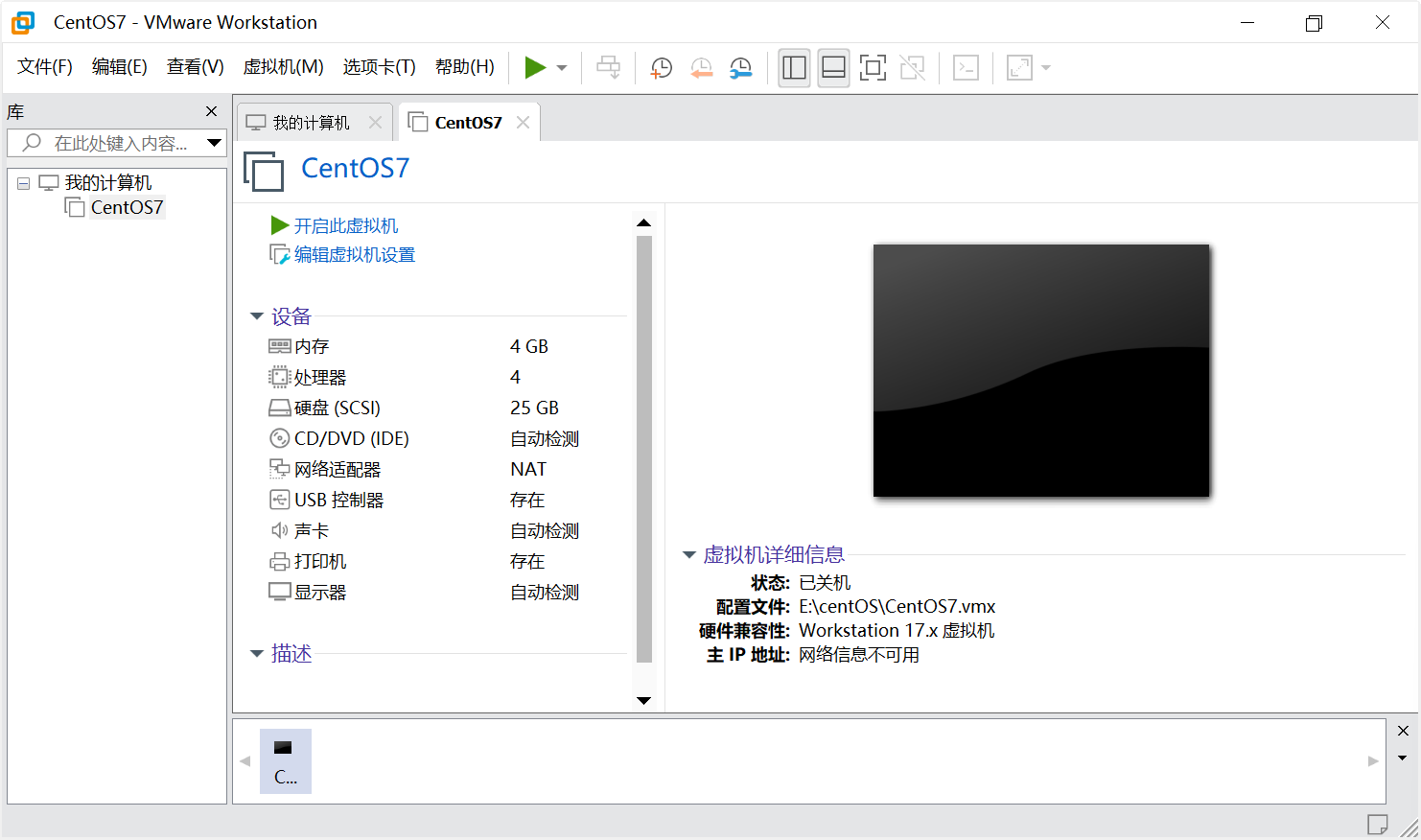1421x840 pixels.
Task: Select 我的计算机 in the library tree
Action: [108, 182]
